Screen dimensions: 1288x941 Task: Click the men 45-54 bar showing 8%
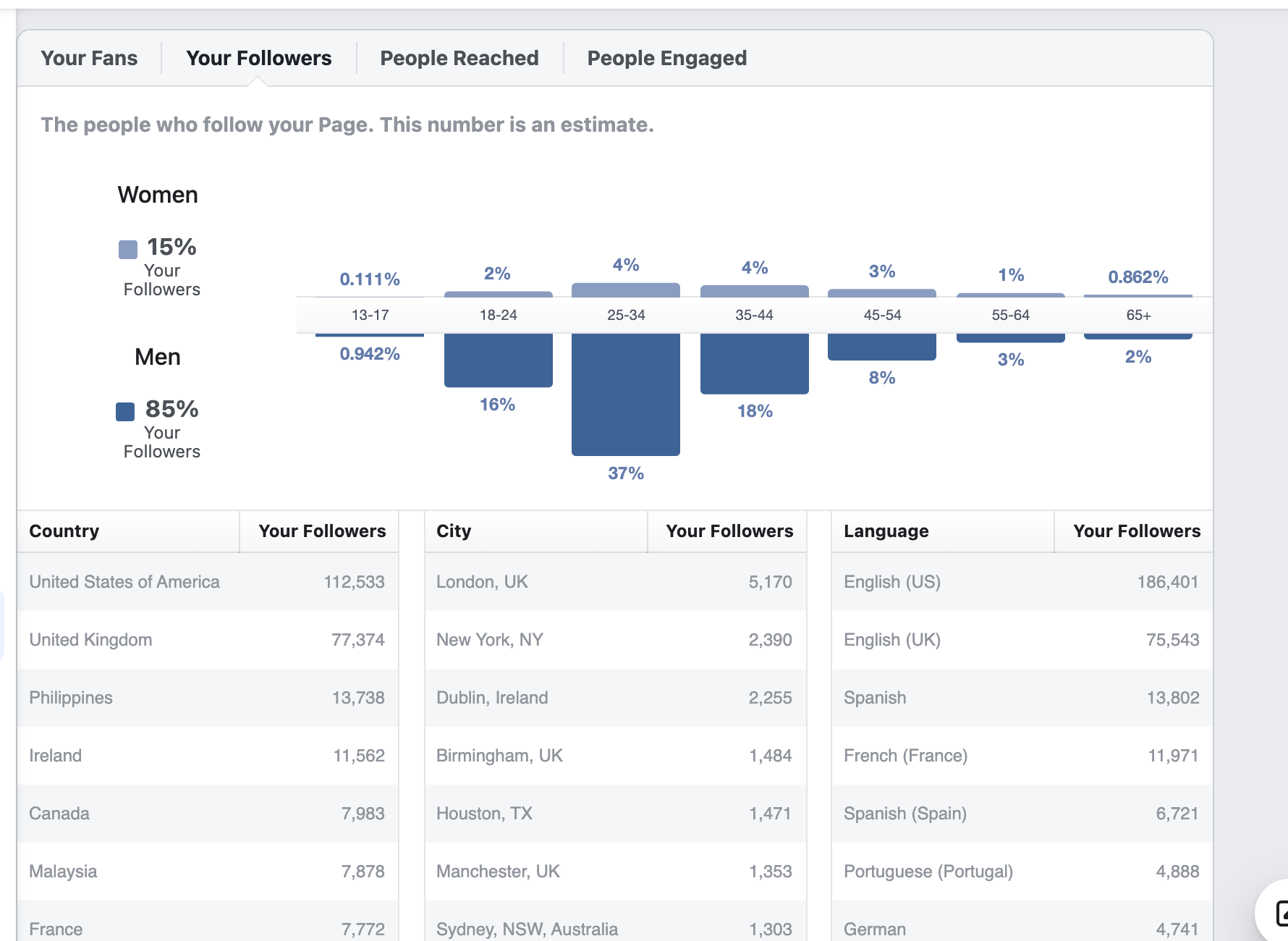pos(882,347)
